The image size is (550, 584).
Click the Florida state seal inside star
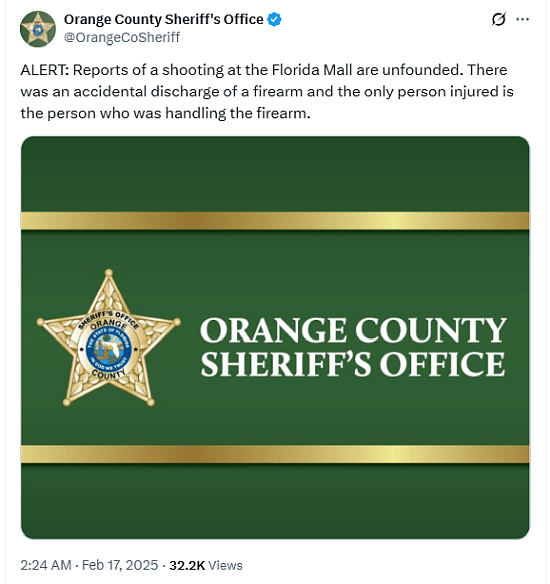[x=109, y=349]
